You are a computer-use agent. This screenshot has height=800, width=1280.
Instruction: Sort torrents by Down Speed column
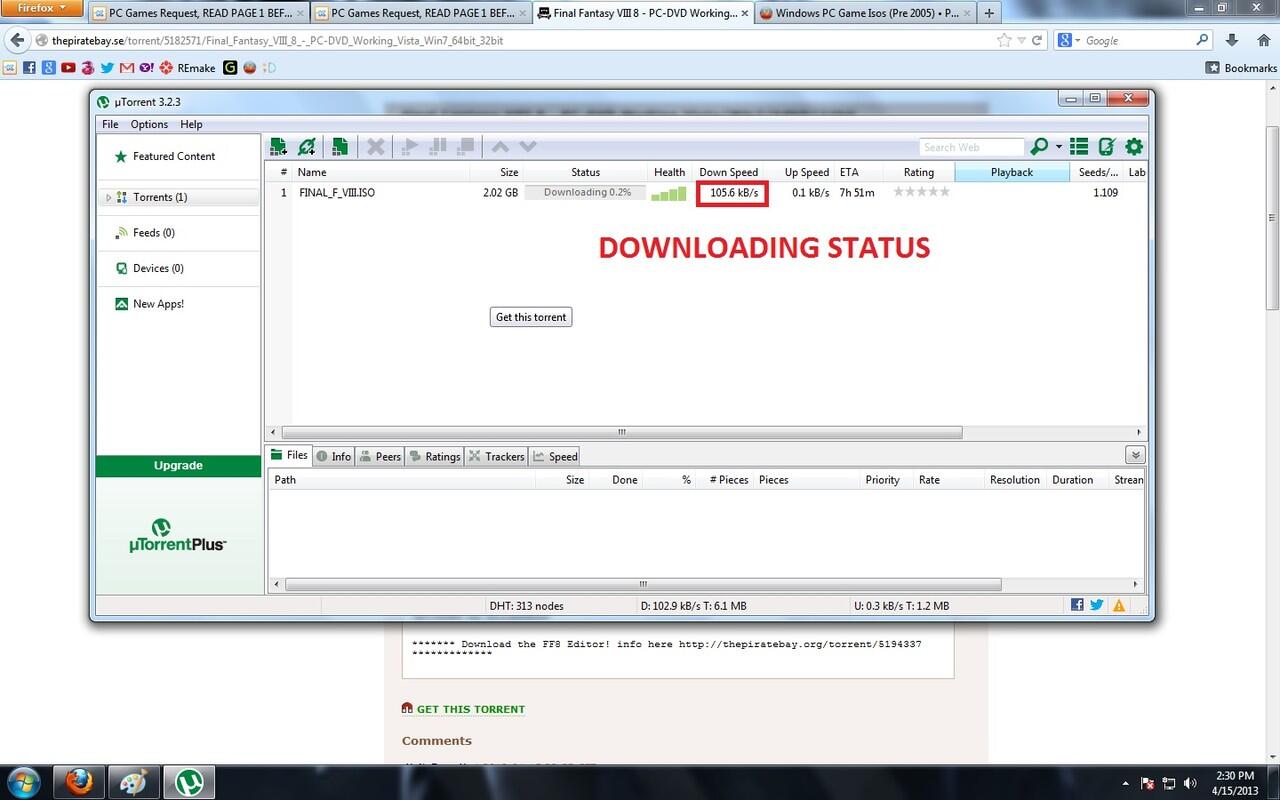[x=728, y=172]
